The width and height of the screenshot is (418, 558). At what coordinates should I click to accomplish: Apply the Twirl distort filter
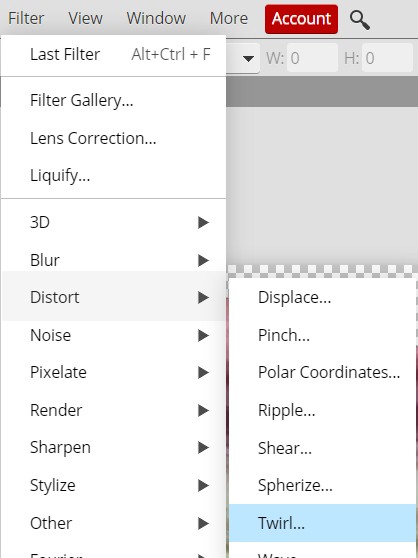click(322, 523)
